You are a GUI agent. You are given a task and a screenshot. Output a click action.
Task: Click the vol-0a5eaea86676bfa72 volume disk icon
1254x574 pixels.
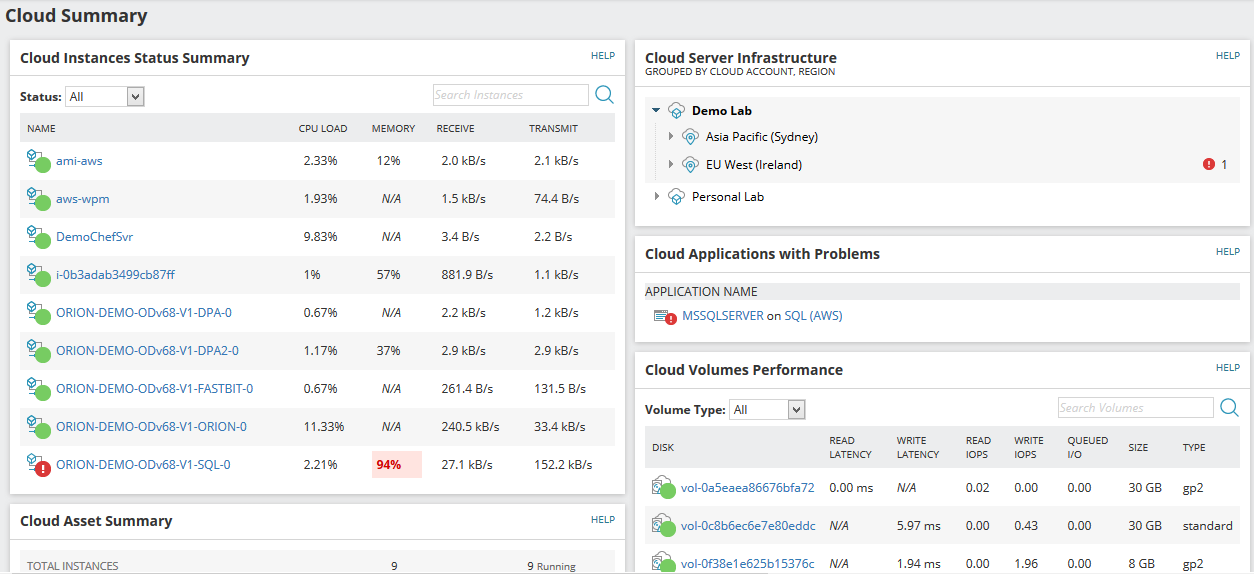[663, 488]
